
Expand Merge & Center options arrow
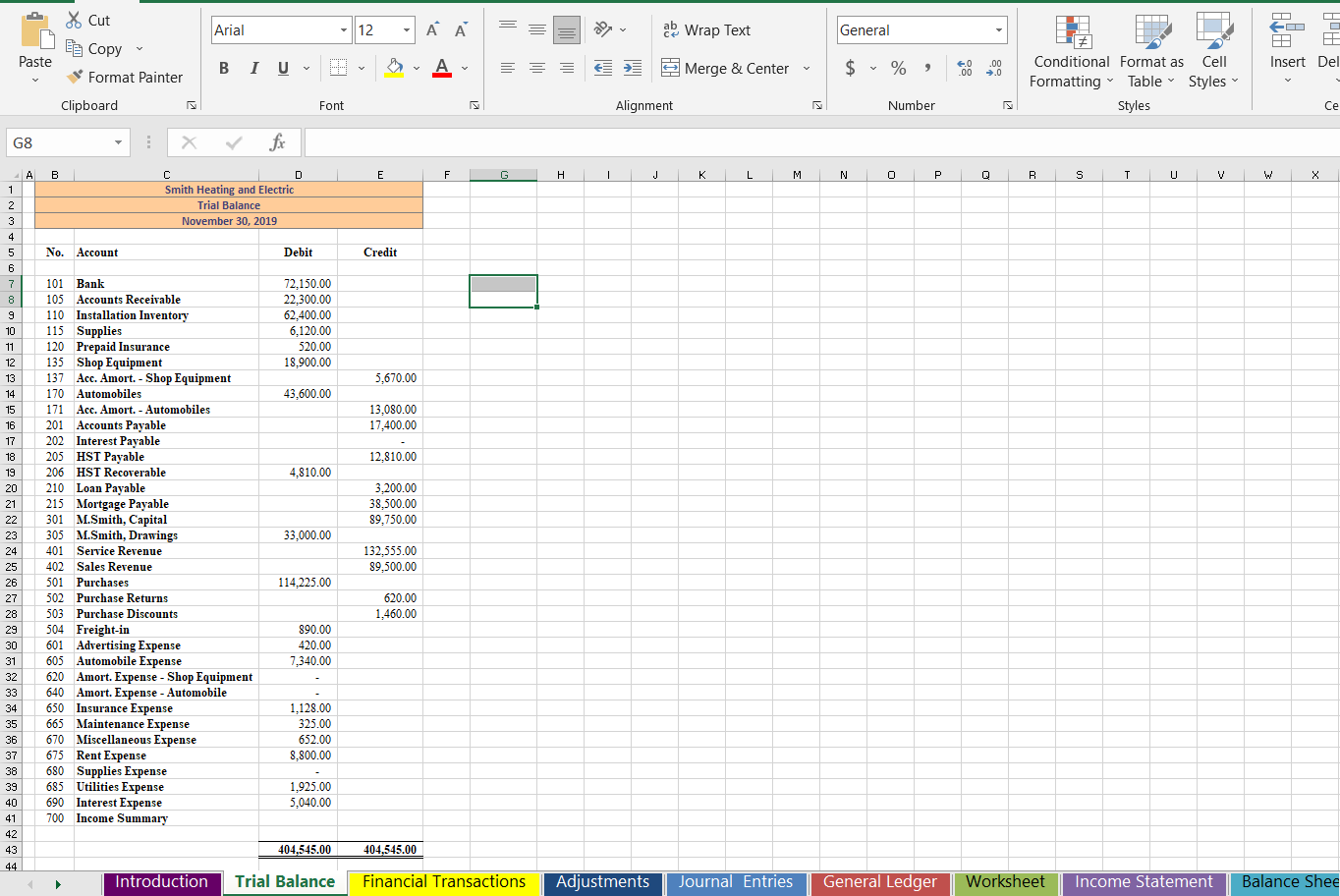[x=807, y=68]
